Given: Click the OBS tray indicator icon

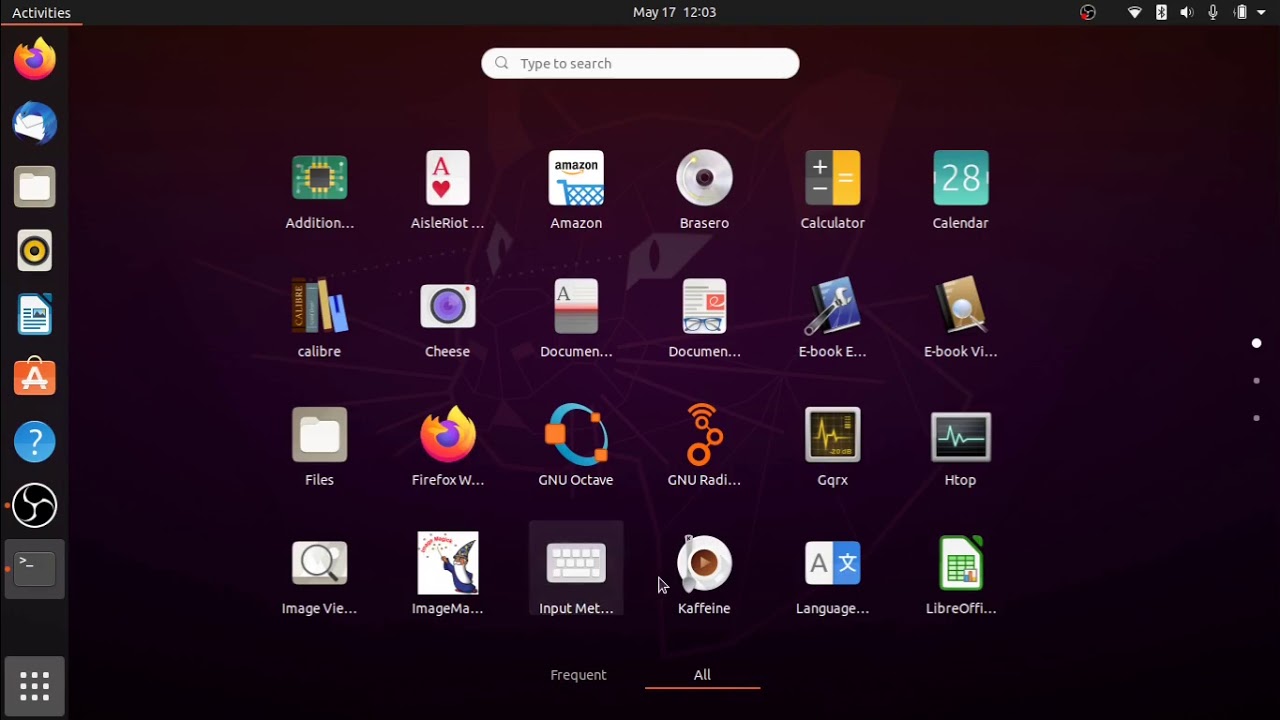Looking at the screenshot, I should 1088,12.
